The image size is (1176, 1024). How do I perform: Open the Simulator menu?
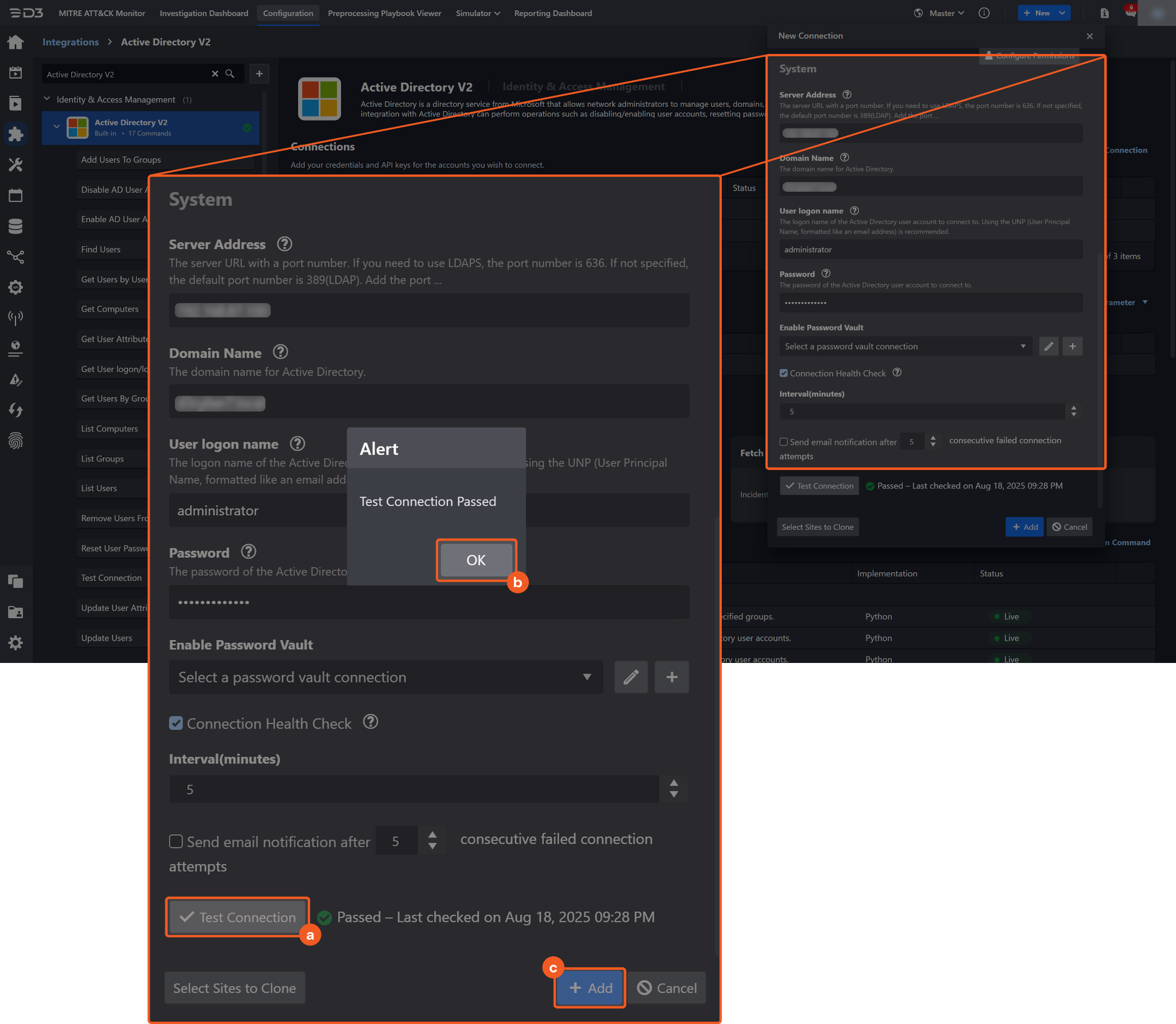pyautogui.click(x=477, y=13)
